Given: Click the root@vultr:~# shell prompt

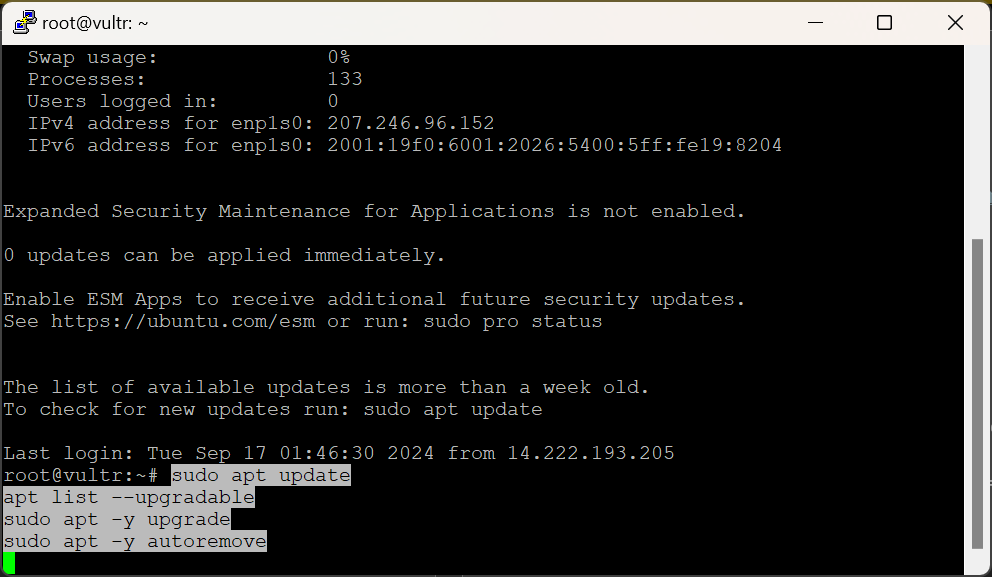Looking at the screenshot, I should [x=81, y=475].
